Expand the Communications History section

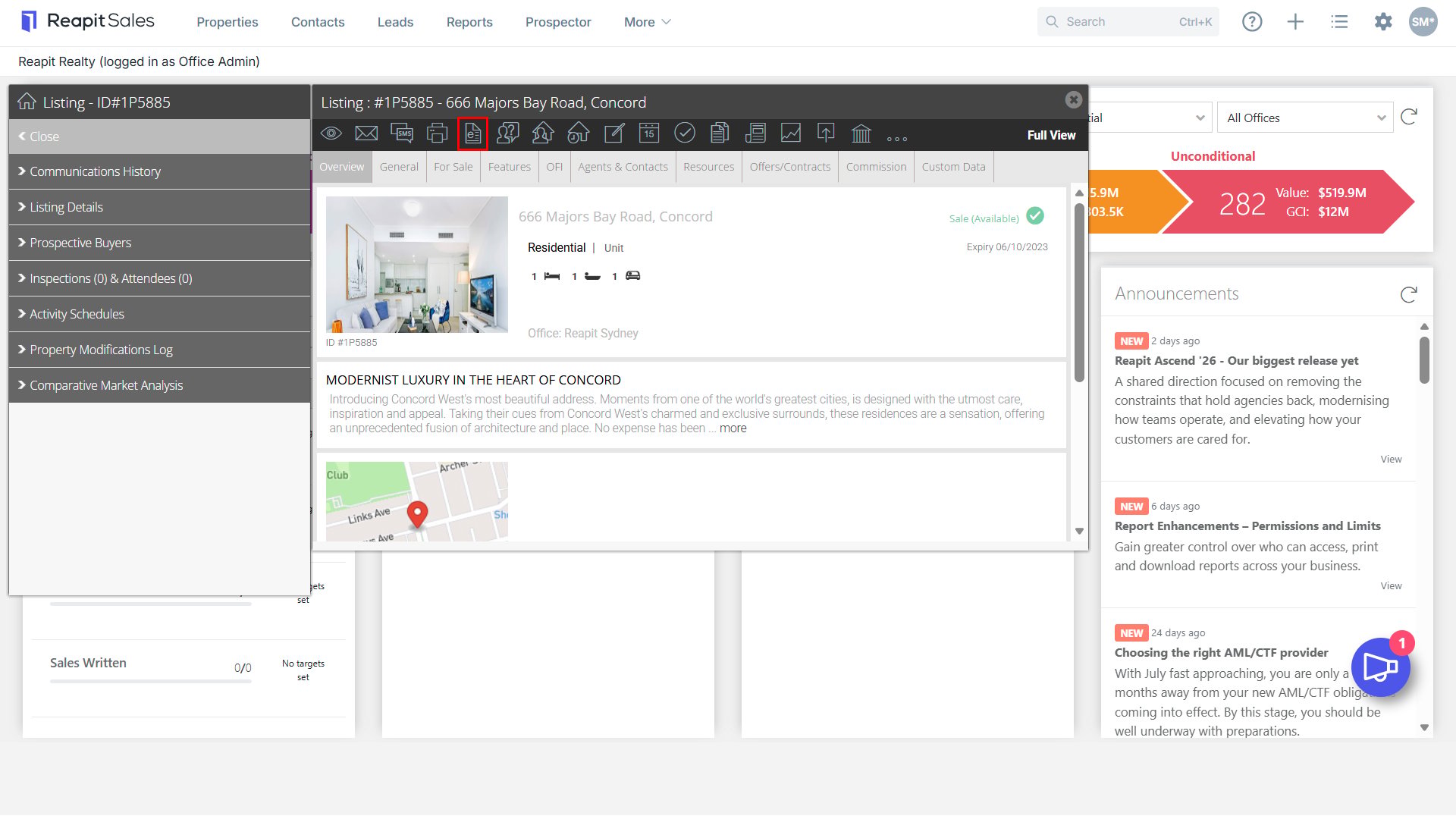coord(159,171)
